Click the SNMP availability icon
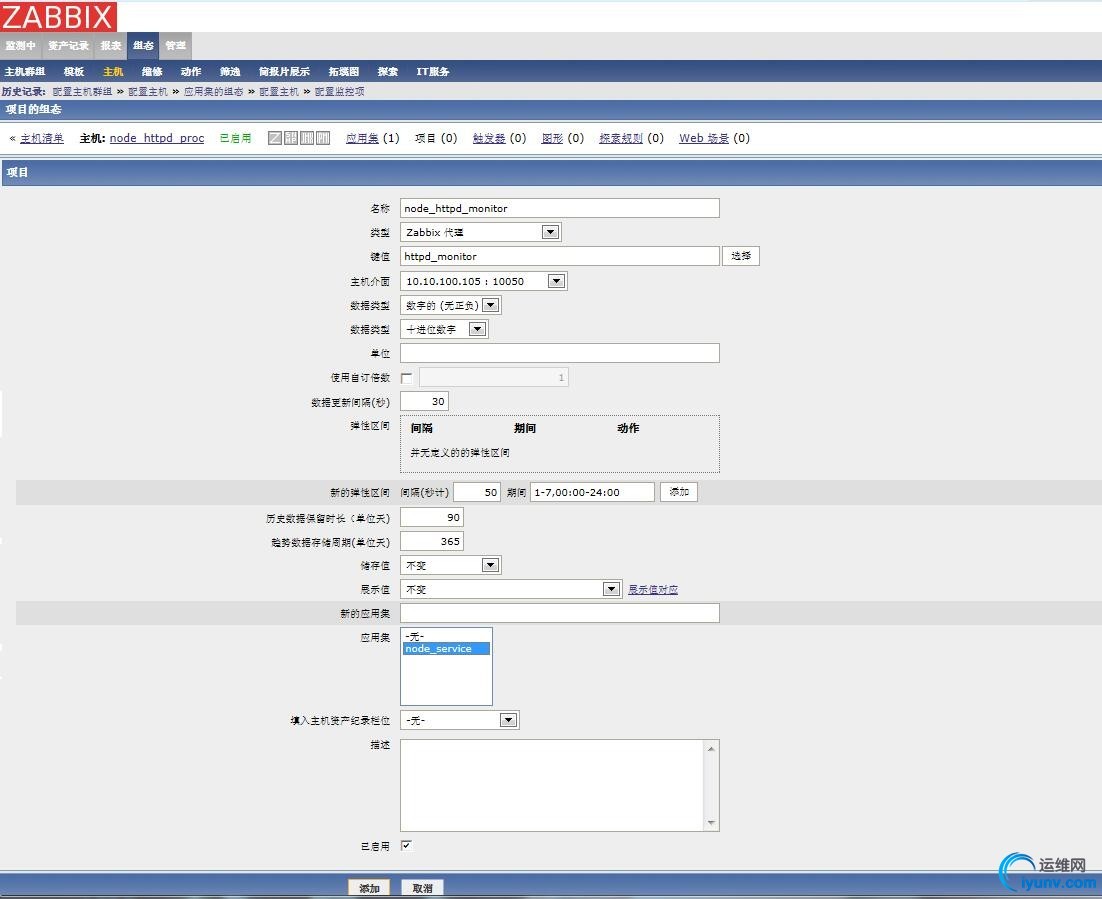The image size is (1102, 899). [x=291, y=138]
